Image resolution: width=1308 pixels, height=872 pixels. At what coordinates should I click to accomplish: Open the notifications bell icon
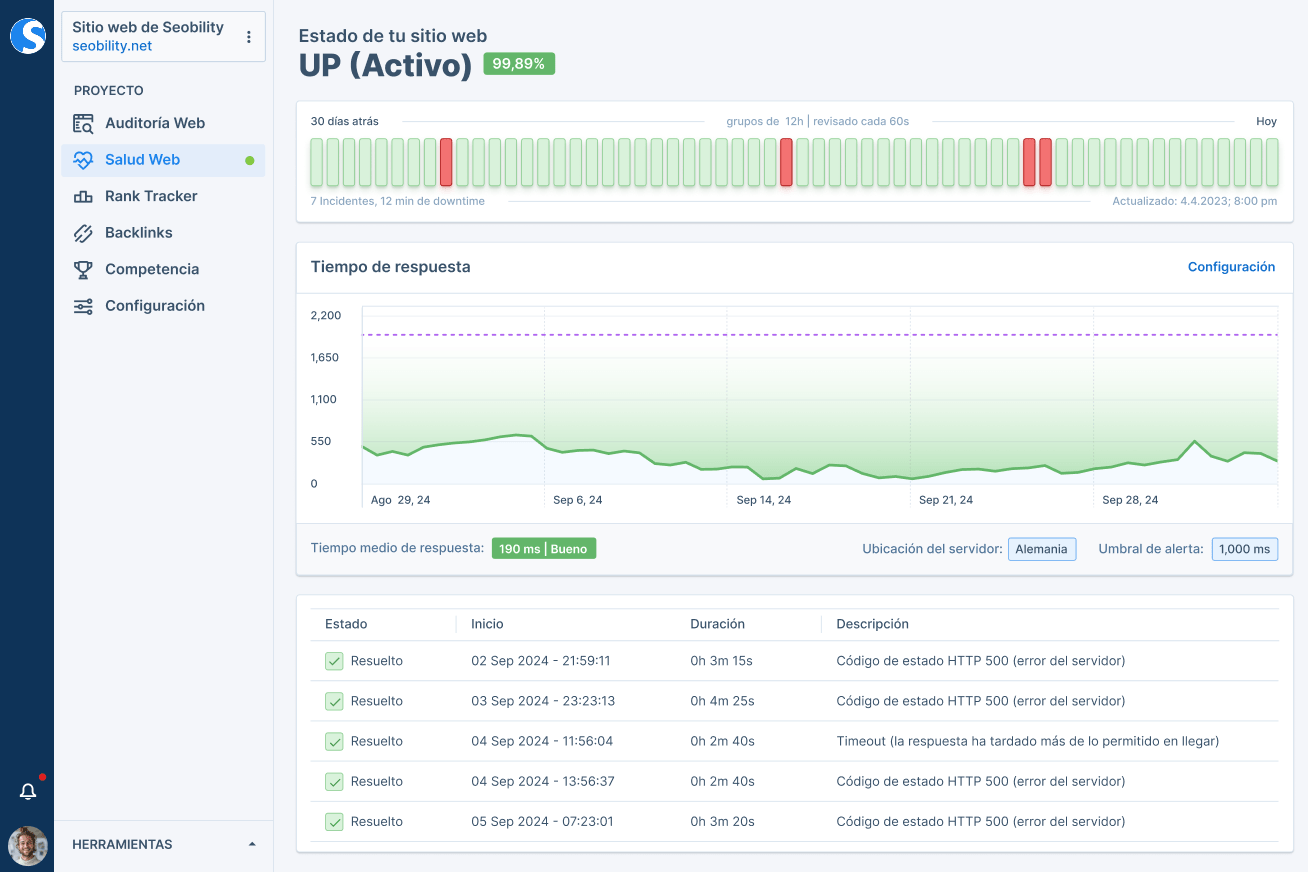click(x=28, y=790)
